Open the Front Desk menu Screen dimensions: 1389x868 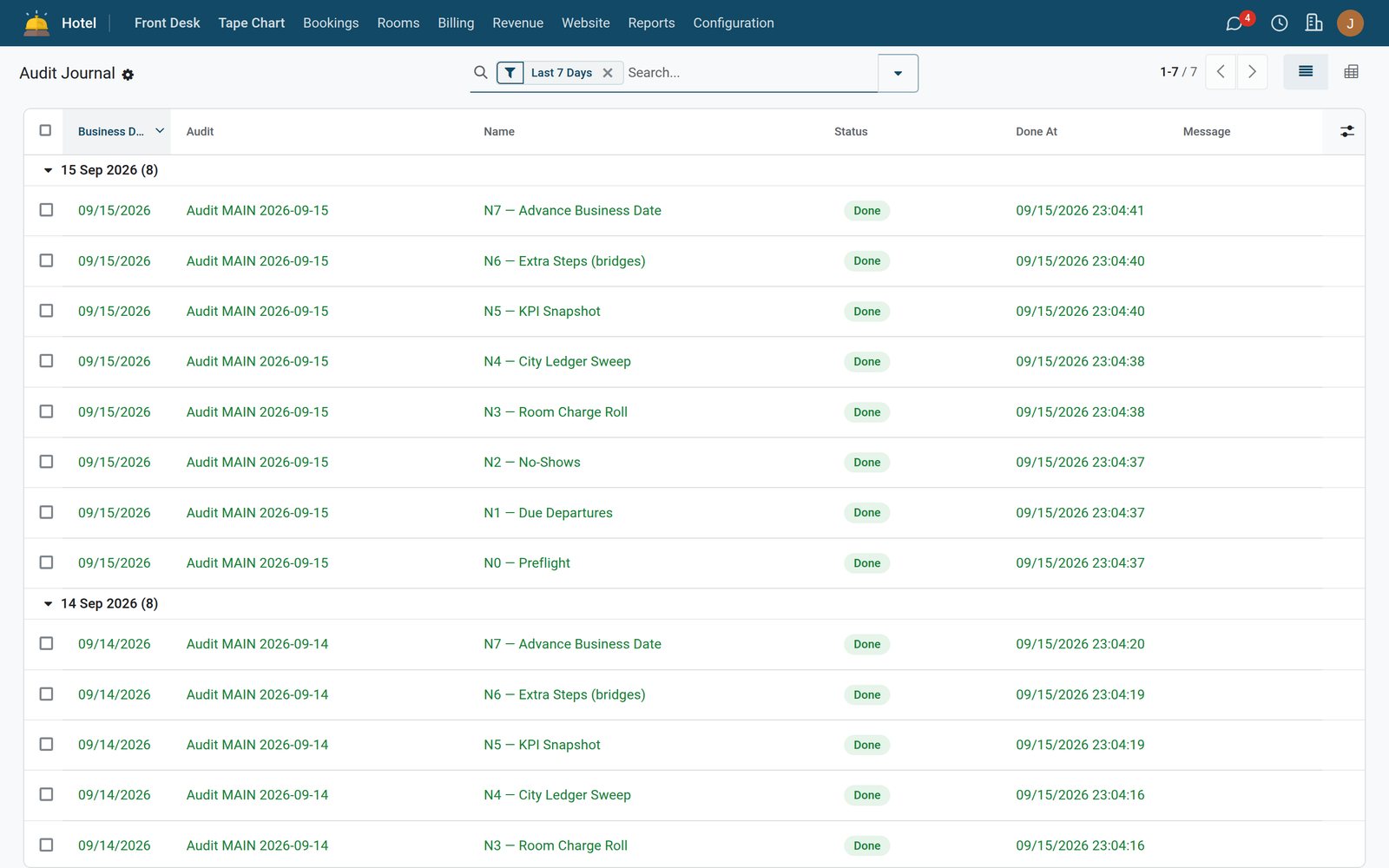click(167, 23)
